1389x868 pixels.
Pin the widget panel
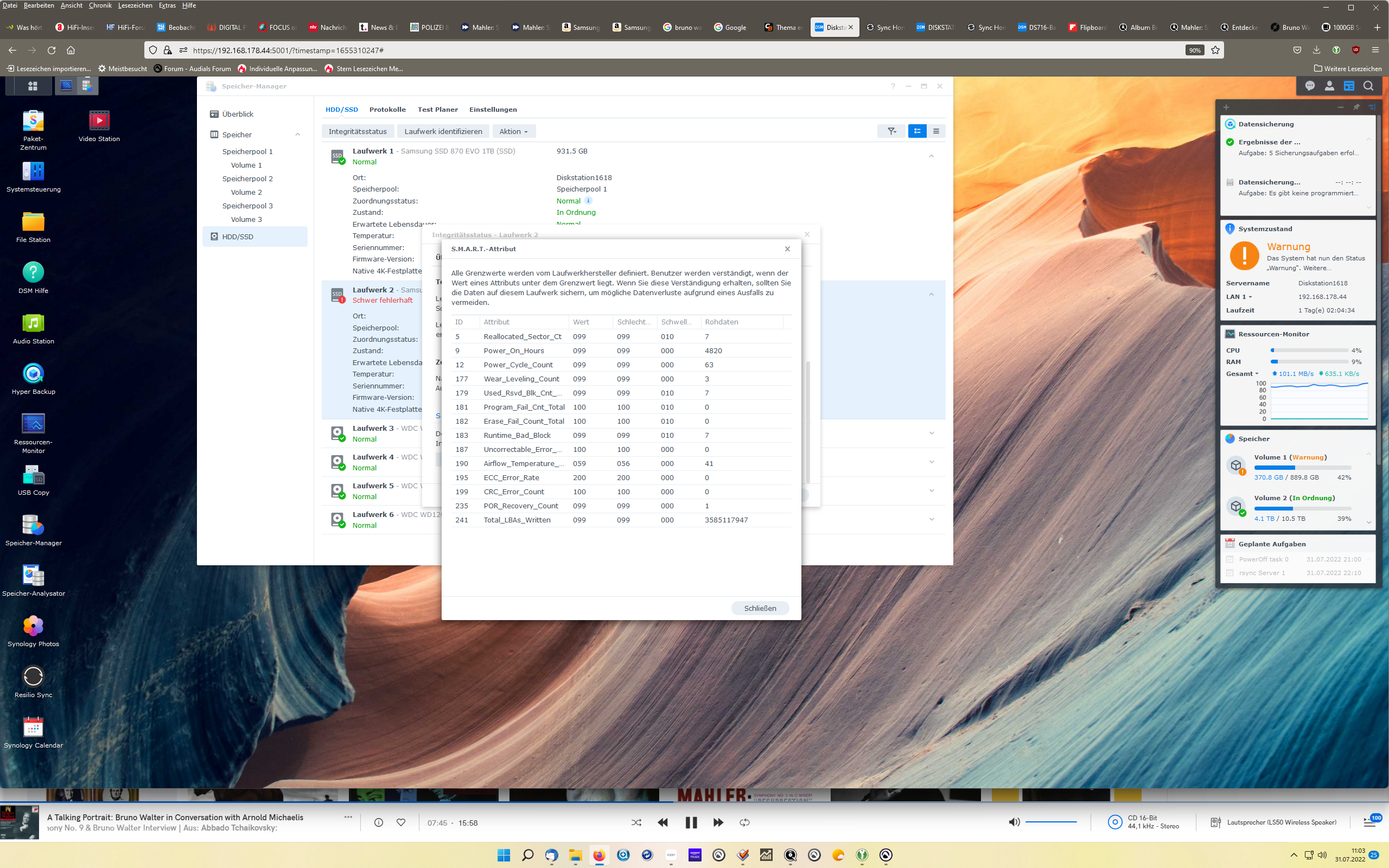(1356, 107)
